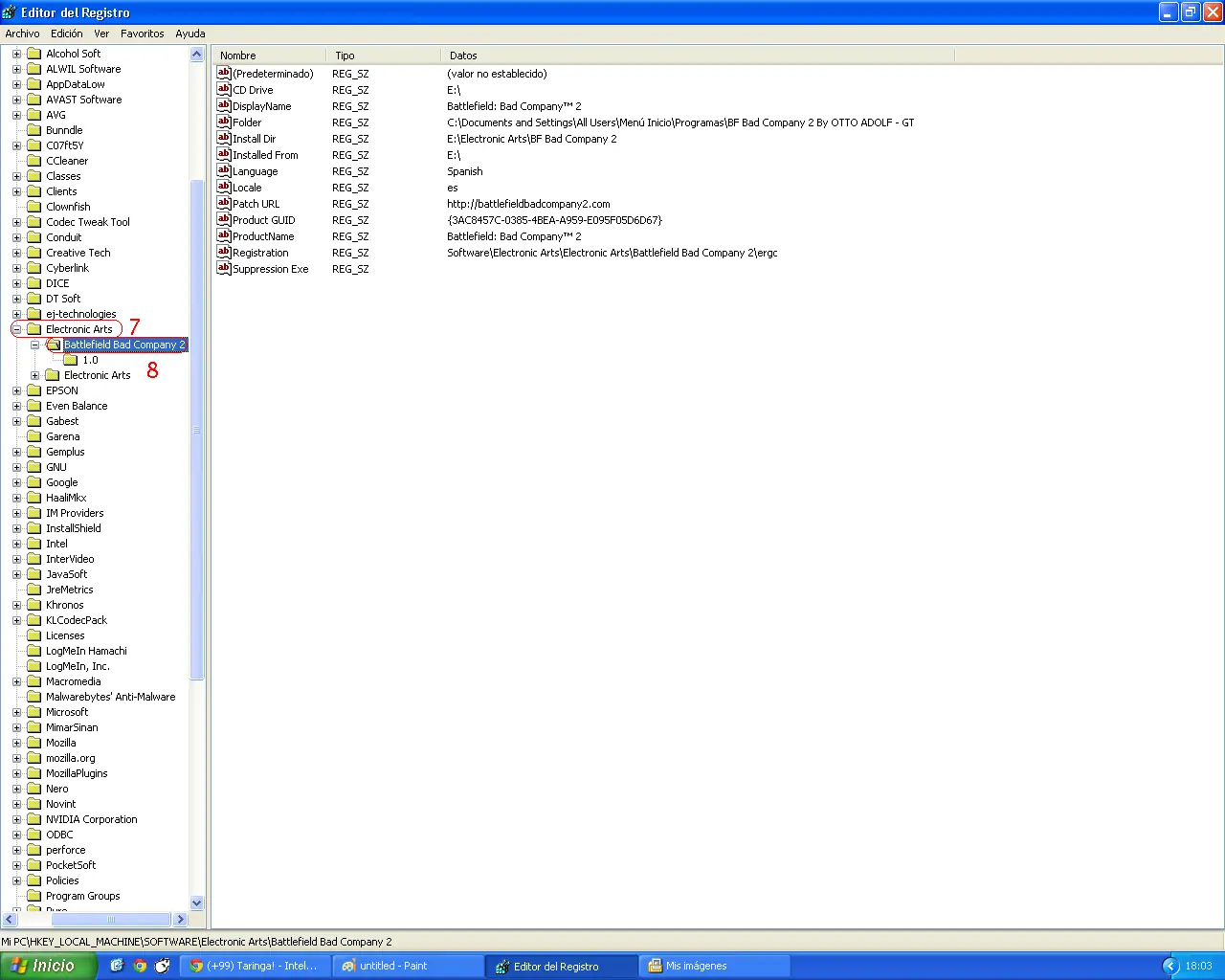Click the Datos column header
The image size is (1225, 980).
(x=698, y=56)
